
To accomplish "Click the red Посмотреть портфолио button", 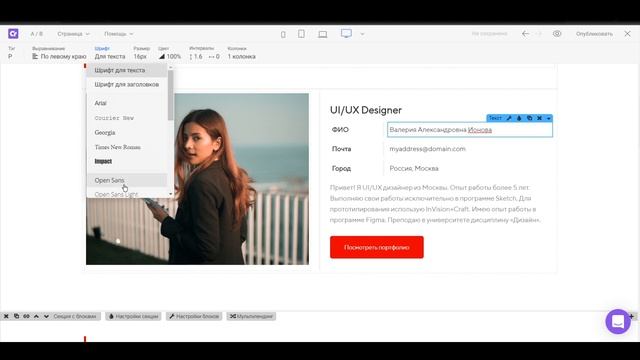I will 377,247.
